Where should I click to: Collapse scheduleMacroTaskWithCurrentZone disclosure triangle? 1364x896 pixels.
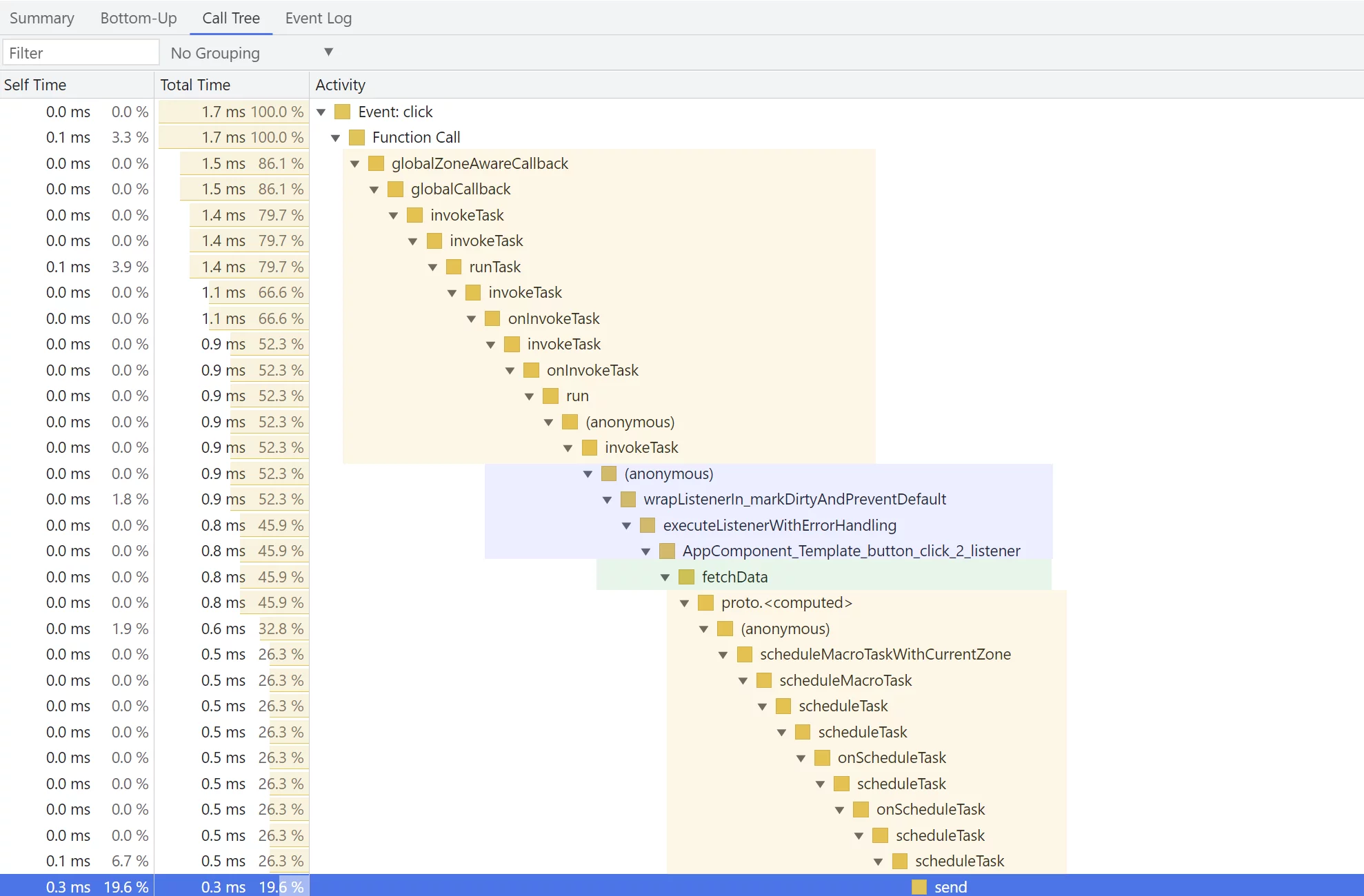pyautogui.click(x=723, y=655)
